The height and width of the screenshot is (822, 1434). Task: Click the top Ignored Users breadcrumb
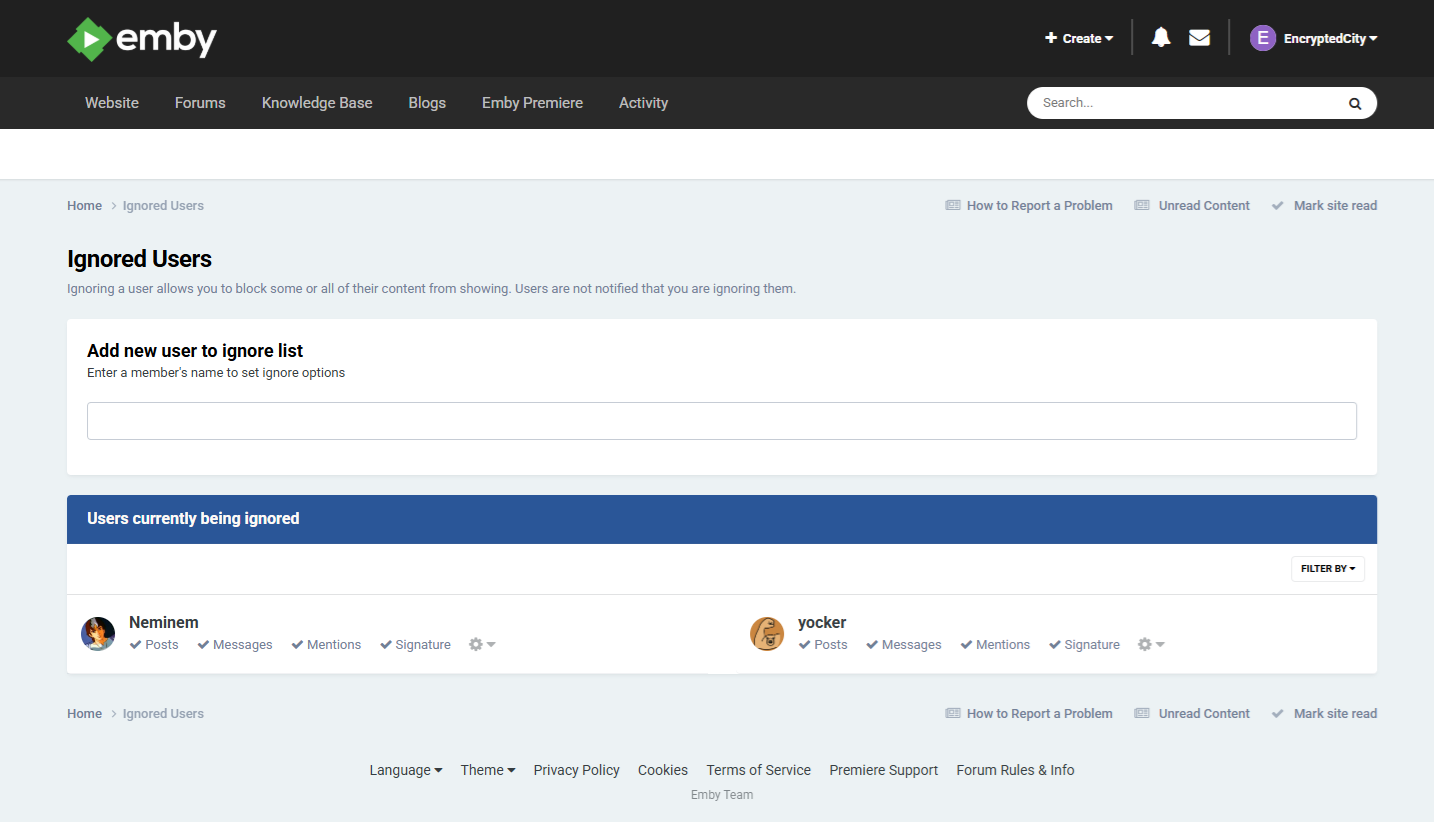tap(163, 206)
